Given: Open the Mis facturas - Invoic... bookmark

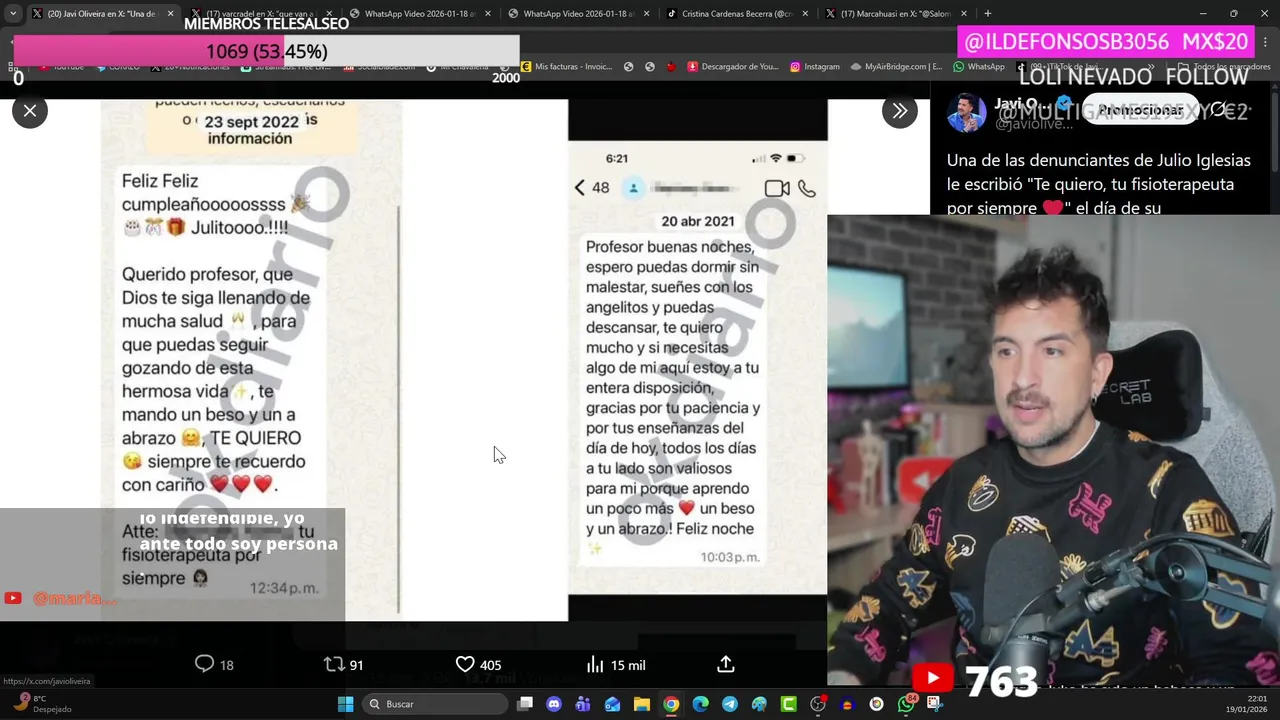Looking at the screenshot, I should pos(566,67).
